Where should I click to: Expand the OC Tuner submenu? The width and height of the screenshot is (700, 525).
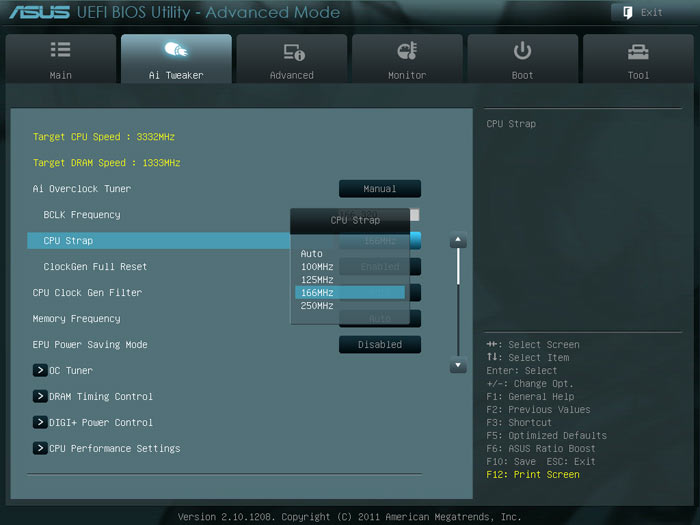(41, 371)
